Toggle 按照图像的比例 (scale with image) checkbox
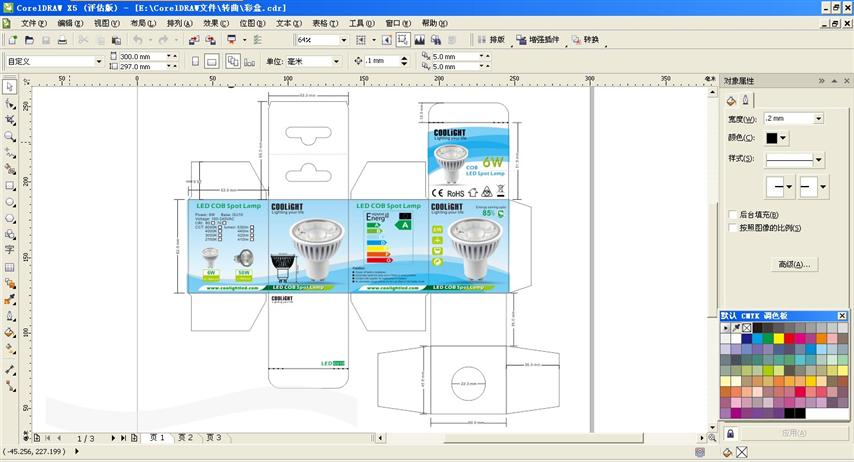 coord(733,228)
